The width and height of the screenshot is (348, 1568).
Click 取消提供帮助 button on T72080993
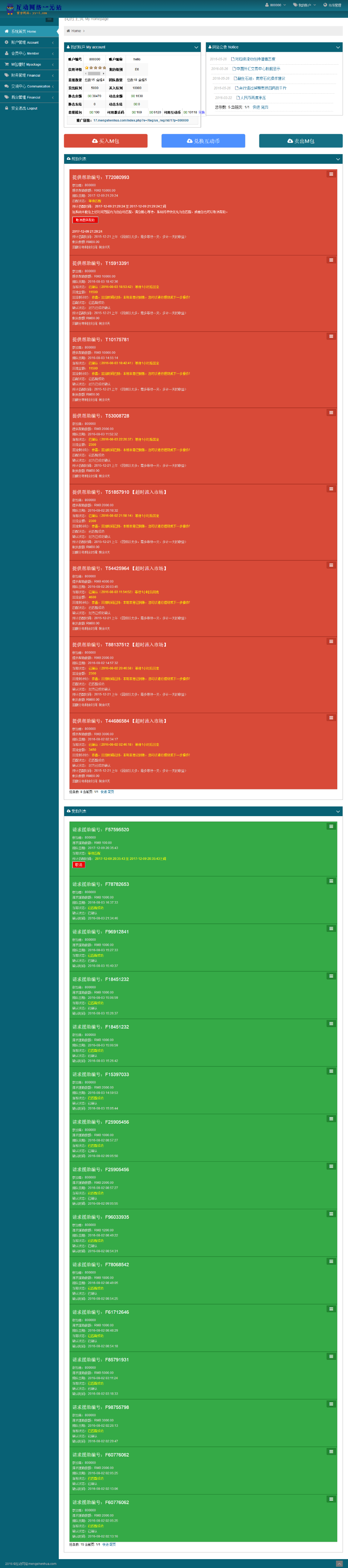pos(85,220)
